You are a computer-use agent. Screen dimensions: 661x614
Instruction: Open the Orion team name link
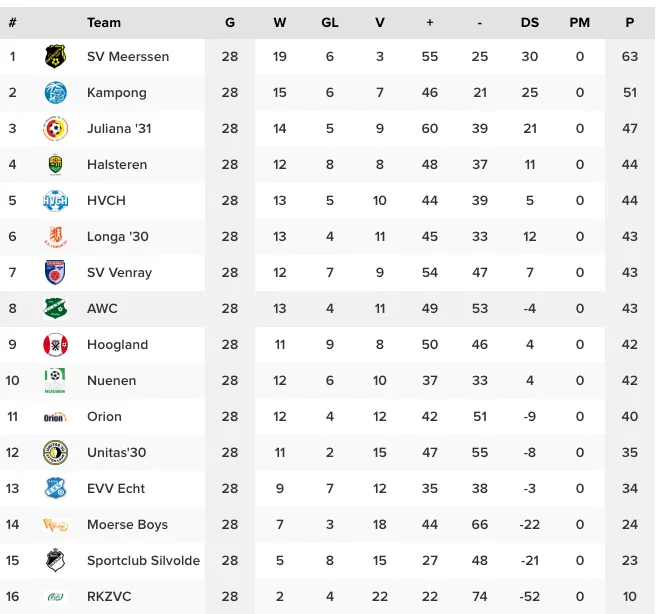104,417
